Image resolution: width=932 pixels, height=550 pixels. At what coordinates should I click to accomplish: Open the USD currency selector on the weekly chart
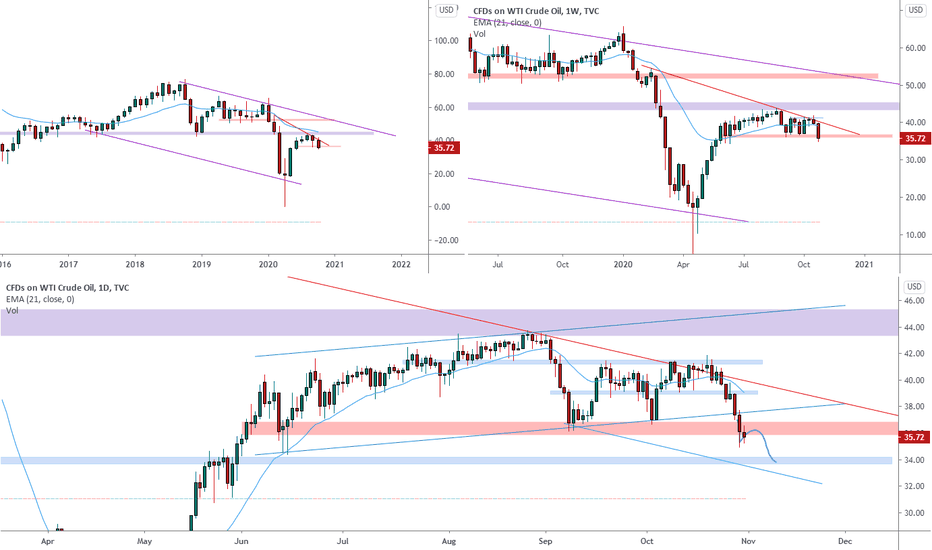[x=915, y=10]
